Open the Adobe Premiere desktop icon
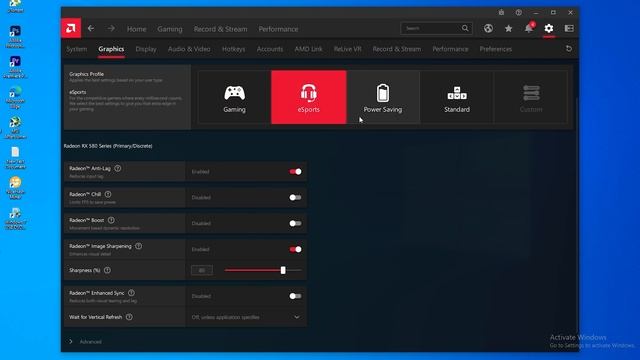The width and height of the screenshot is (640, 360). pos(15,68)
